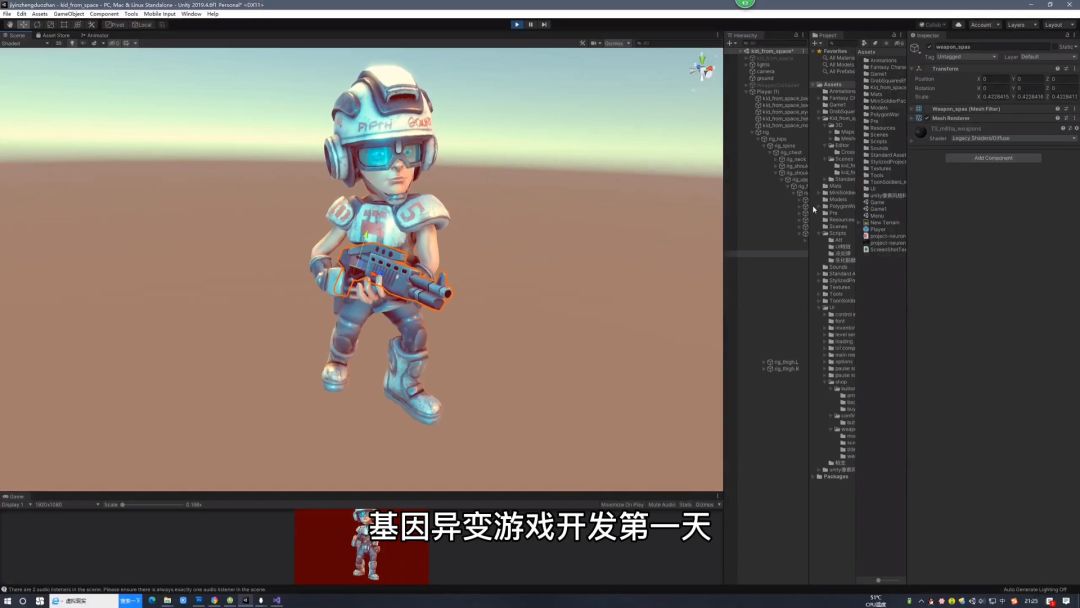Select the Hand tool in toolbar
Screen dimensions: 1080x608
[x=9, y=25]
